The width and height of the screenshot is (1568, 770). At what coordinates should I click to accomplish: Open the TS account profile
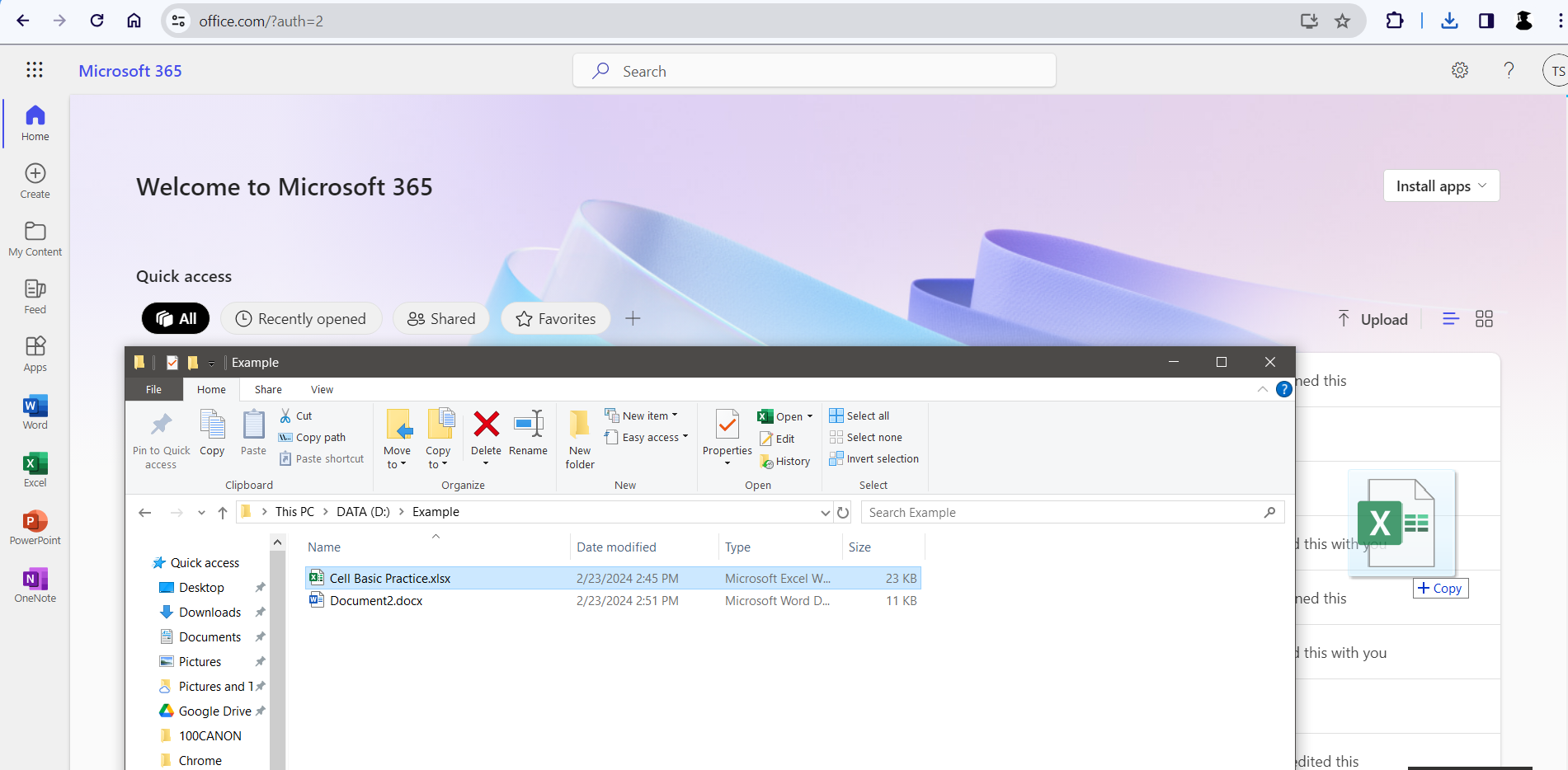pos(1556,71)
